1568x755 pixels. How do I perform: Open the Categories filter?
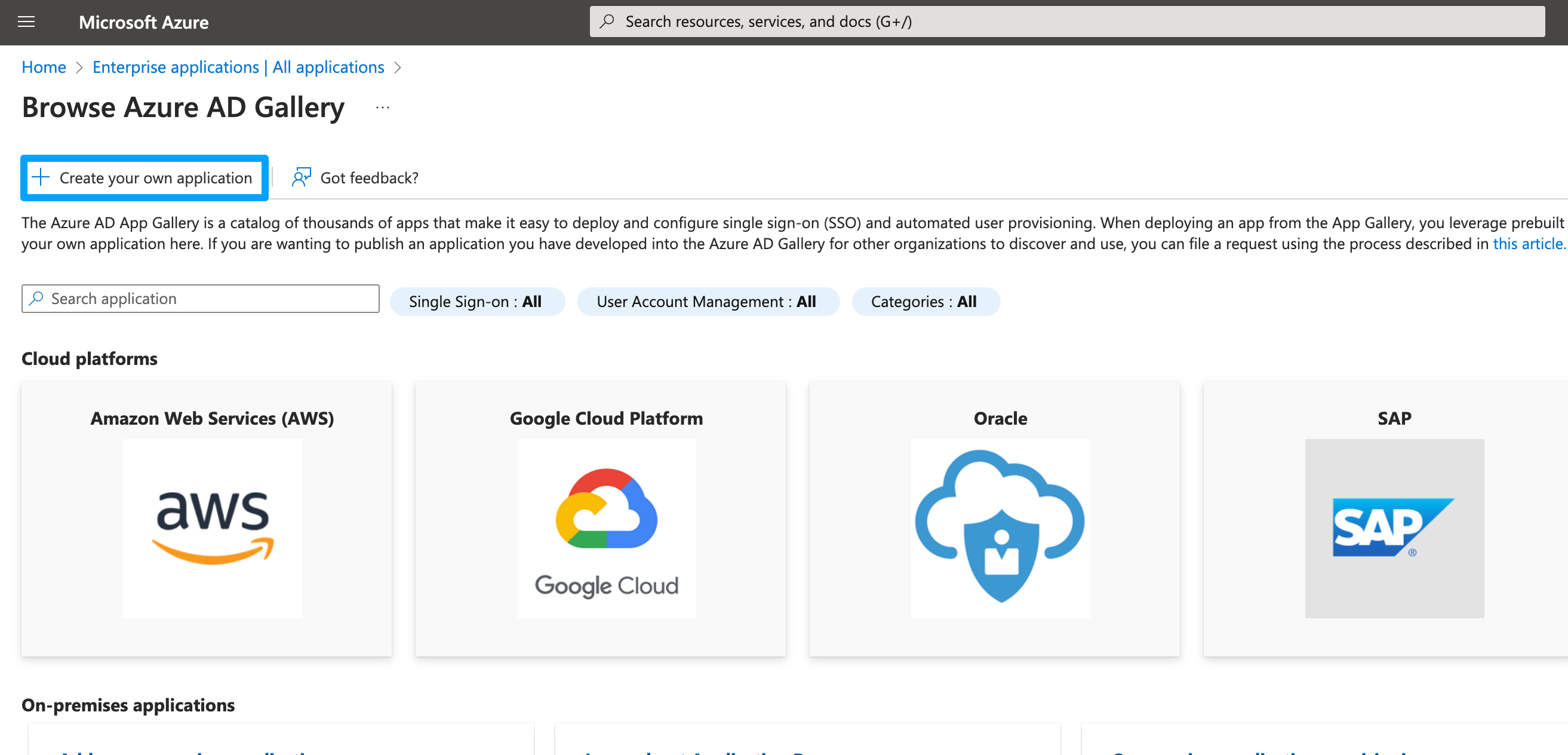tap(924, 302)
